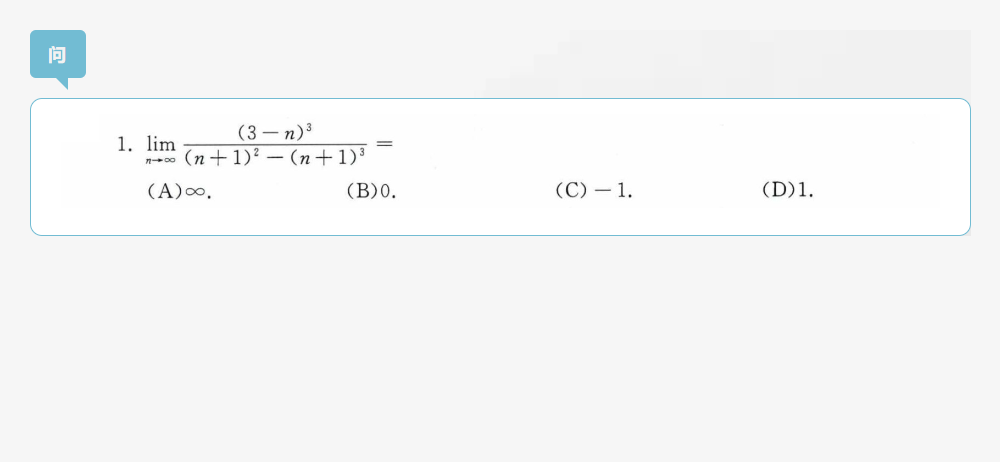
Task: Click the exponent 3 on the numerator
Action: 309,128
